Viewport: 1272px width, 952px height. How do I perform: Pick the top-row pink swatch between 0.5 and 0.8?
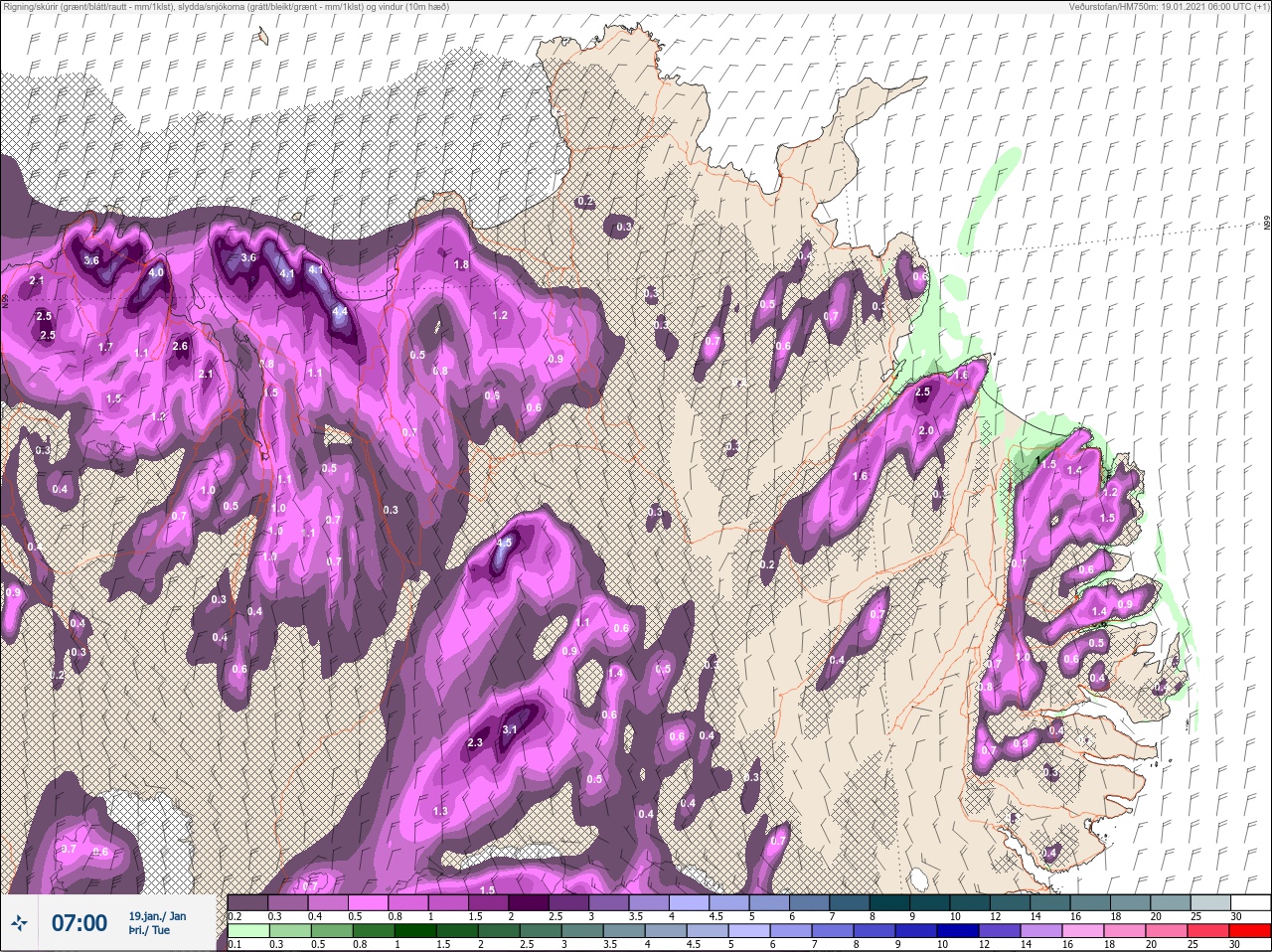coord(368,902)
